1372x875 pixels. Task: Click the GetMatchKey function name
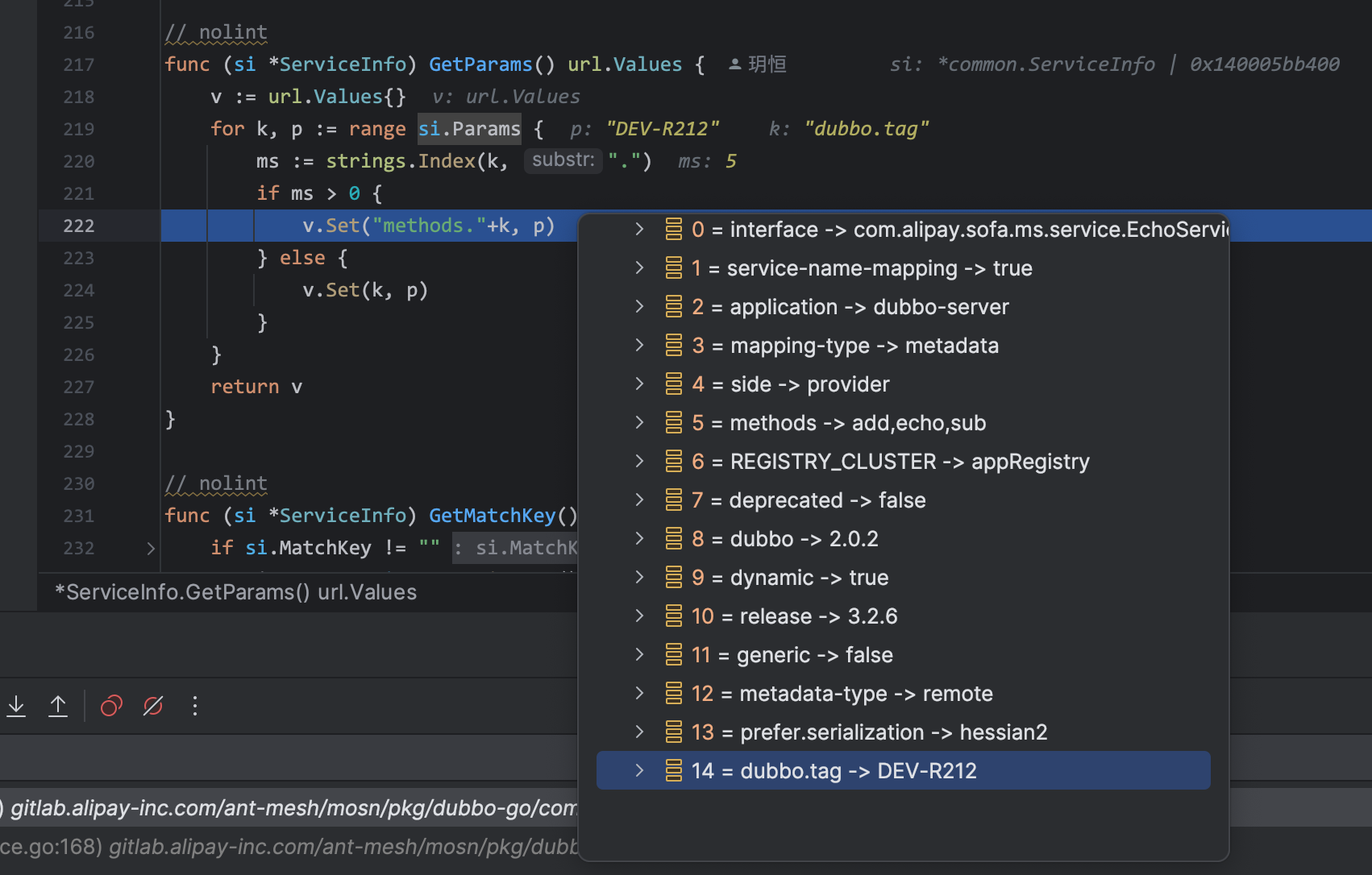click(492, 516)
